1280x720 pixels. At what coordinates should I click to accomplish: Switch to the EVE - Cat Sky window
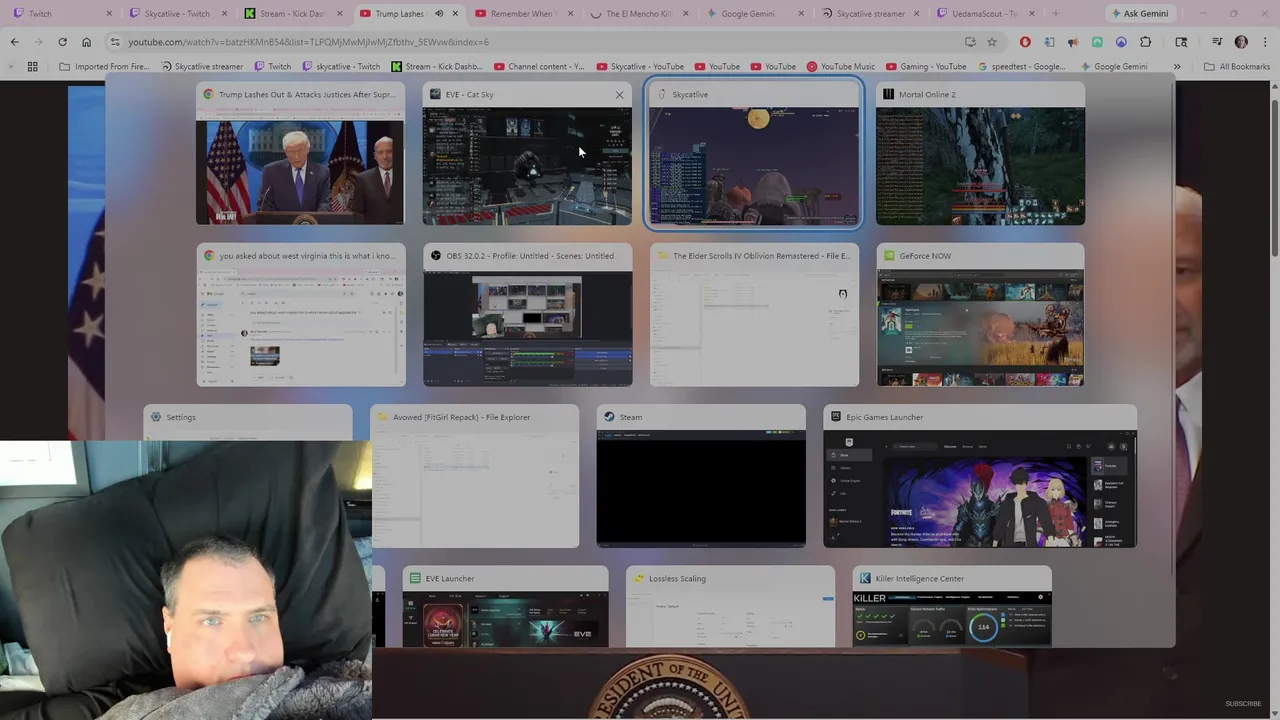pyautogui.click(x=527, y=154)
